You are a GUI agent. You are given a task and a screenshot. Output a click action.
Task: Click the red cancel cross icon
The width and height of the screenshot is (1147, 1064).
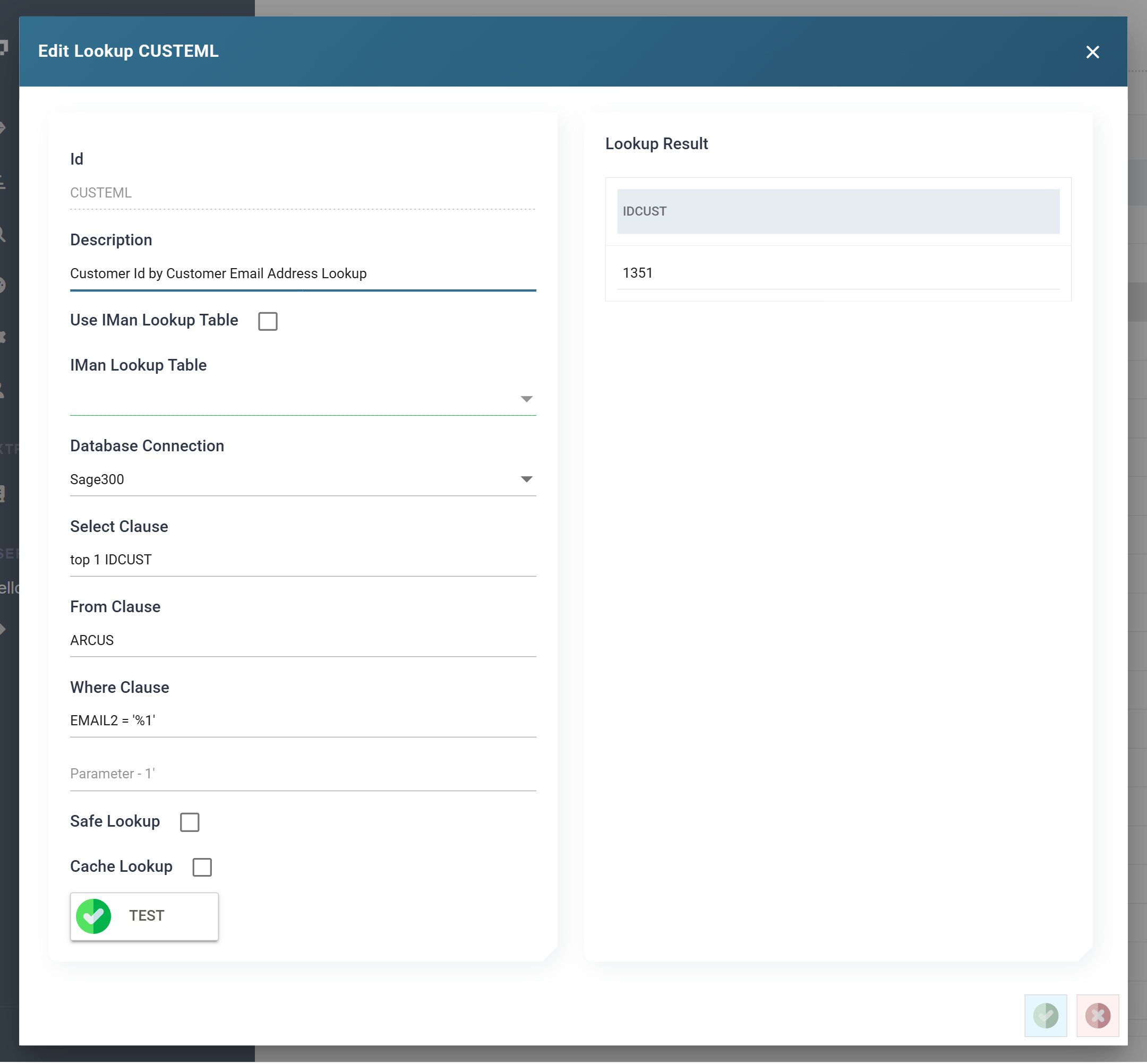(1098, 1016)
